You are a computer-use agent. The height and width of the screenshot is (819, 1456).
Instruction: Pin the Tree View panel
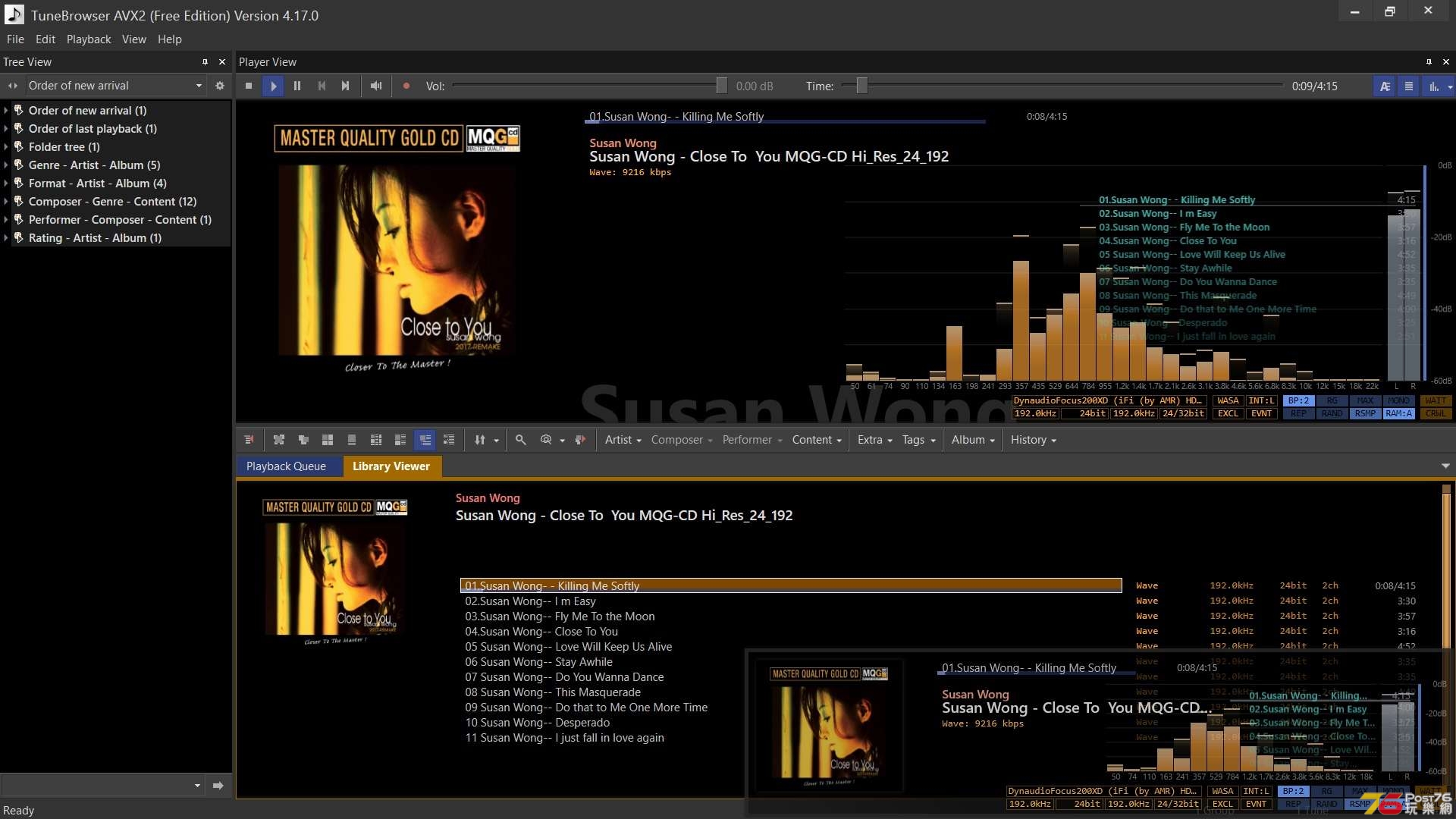(x=205, y=62)
